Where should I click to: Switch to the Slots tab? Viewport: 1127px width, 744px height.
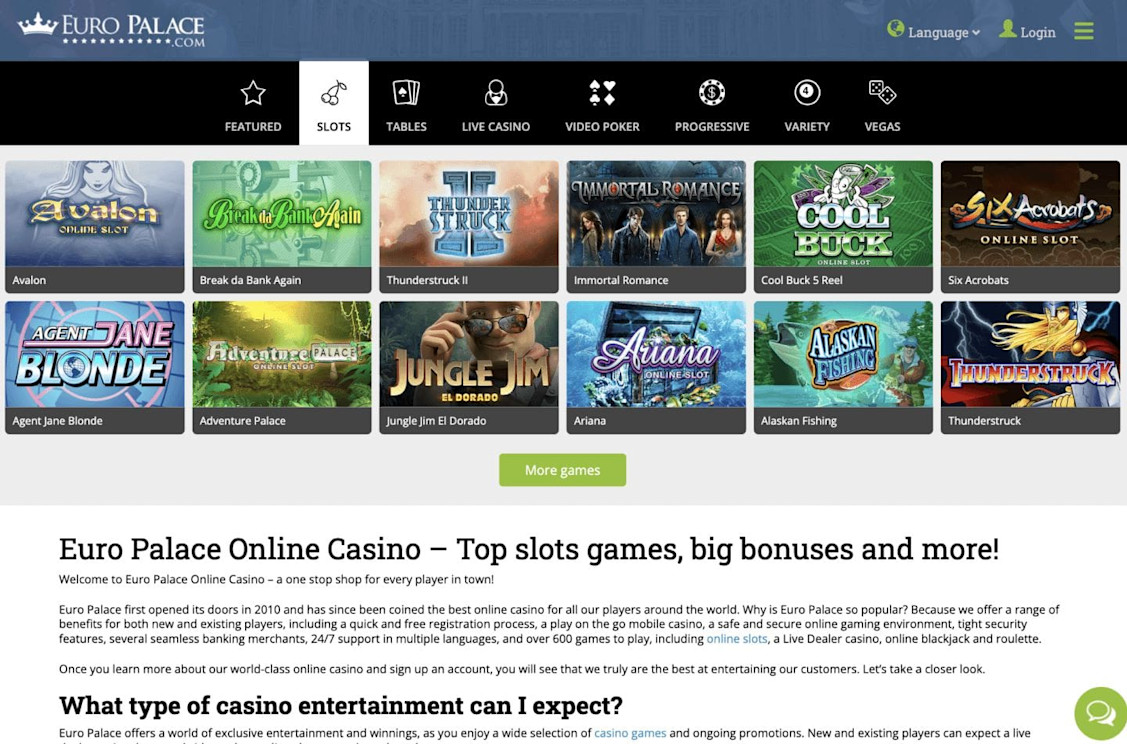(334, 104)
